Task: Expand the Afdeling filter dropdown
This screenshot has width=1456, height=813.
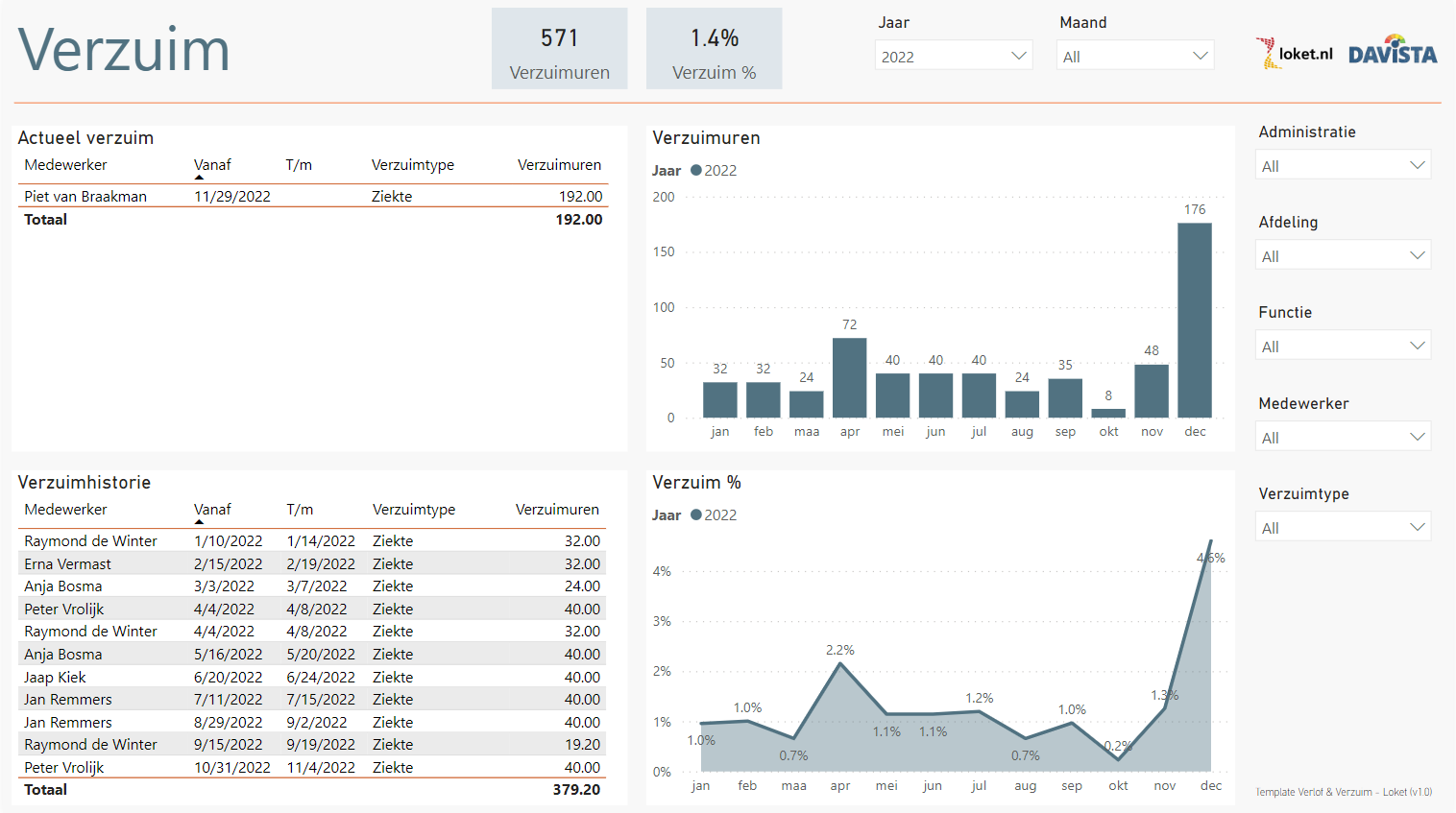Action: pyautogui.click(x=1416, y=255)
